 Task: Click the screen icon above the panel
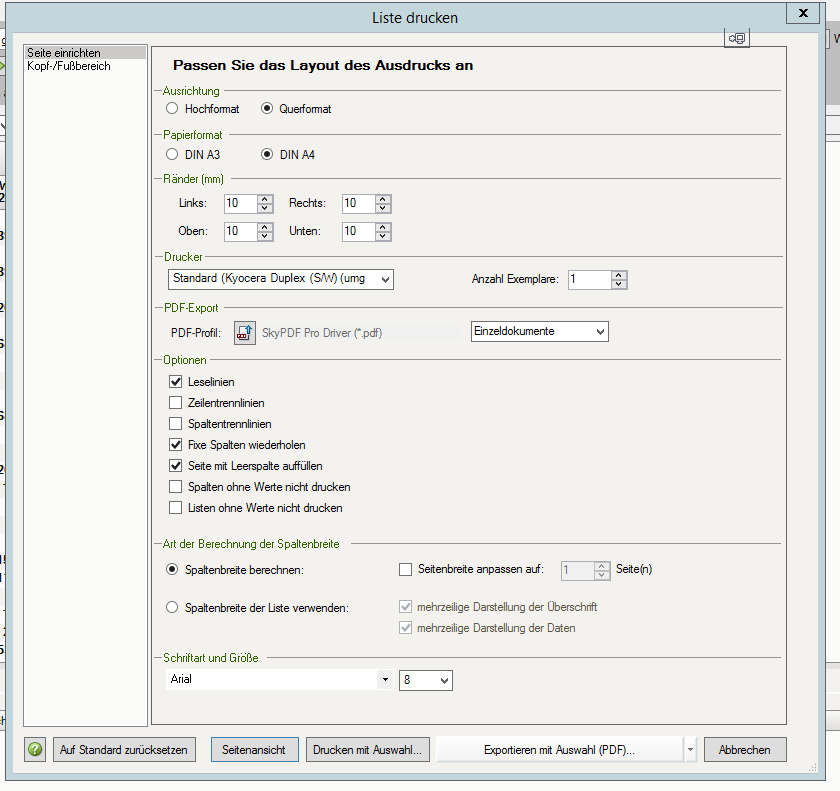pyautogui.click(x=737, y=38)
